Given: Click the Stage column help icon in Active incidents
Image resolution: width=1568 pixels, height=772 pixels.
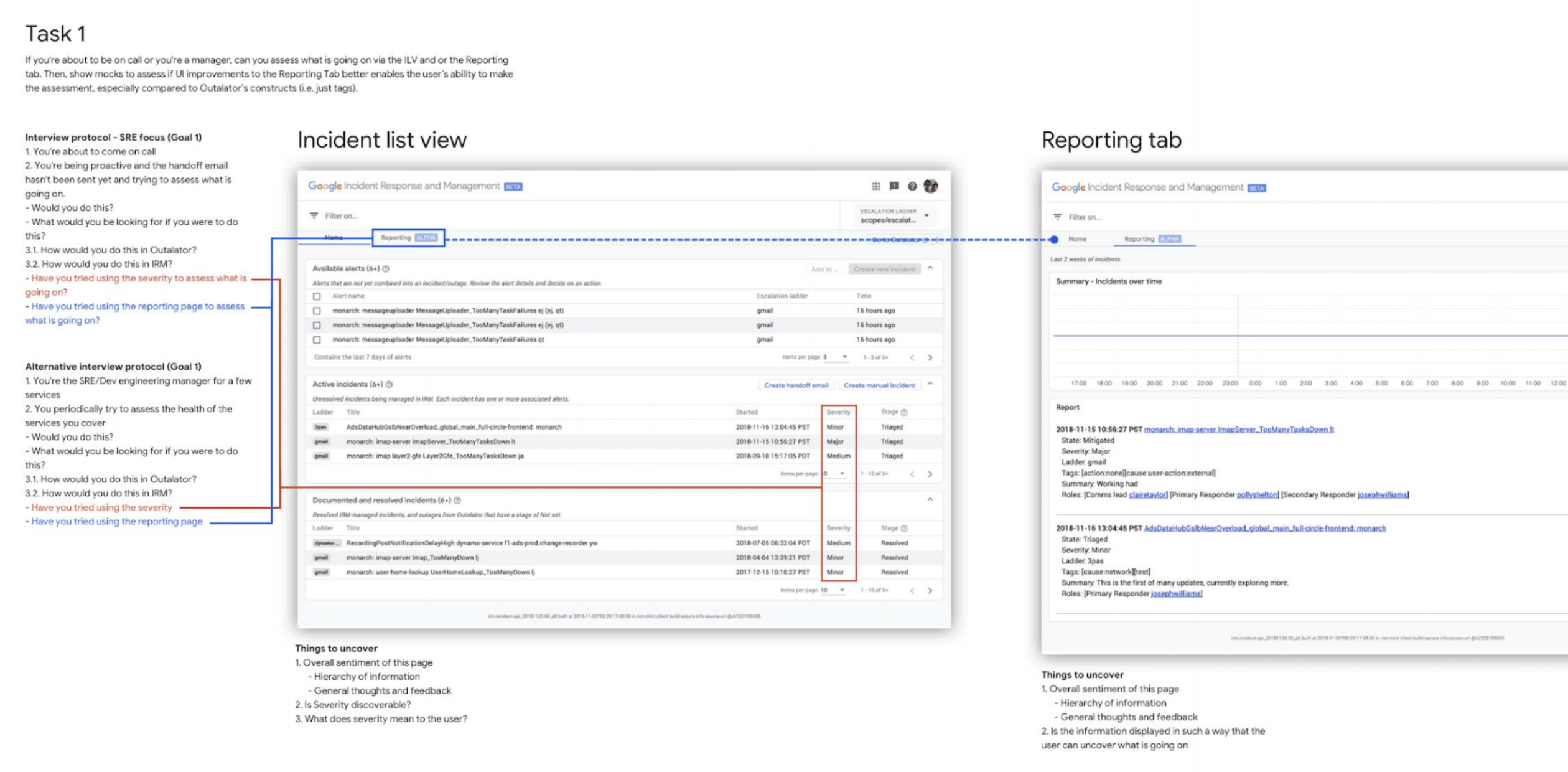Looking at the screenshot, I should coord(904,412).
